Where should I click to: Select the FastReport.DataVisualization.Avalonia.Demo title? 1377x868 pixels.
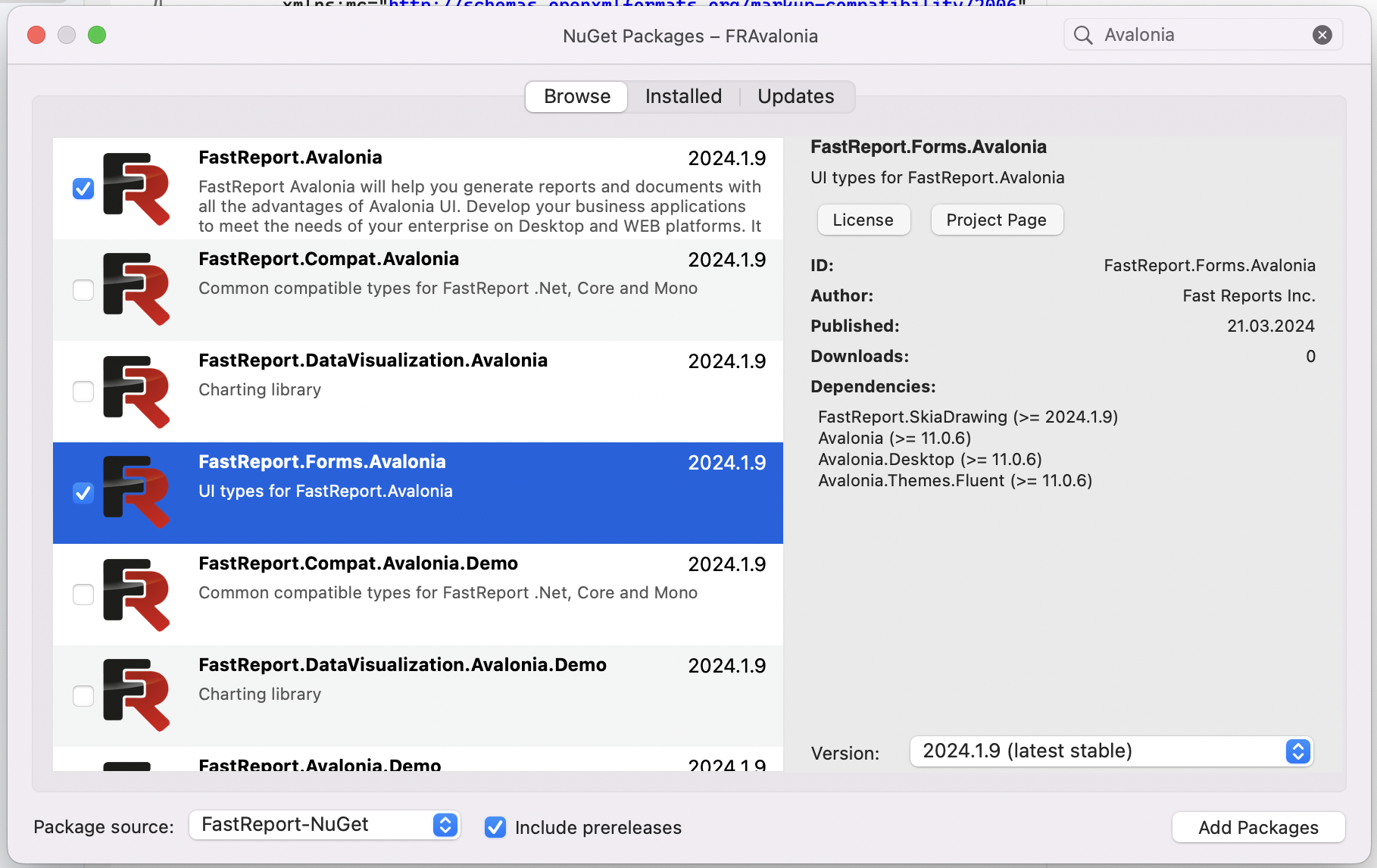pos(402,665)
